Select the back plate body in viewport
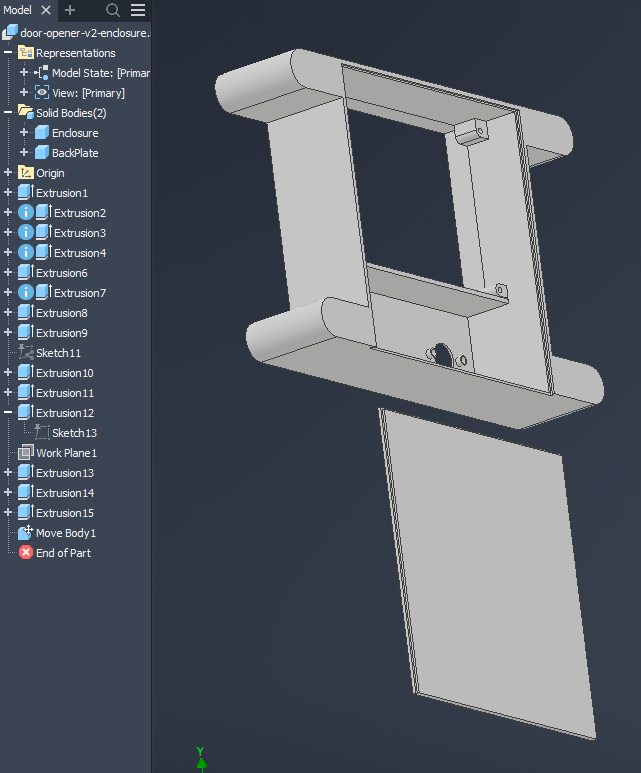This screenshot has width=641, height=773. [x=488, y=572]
